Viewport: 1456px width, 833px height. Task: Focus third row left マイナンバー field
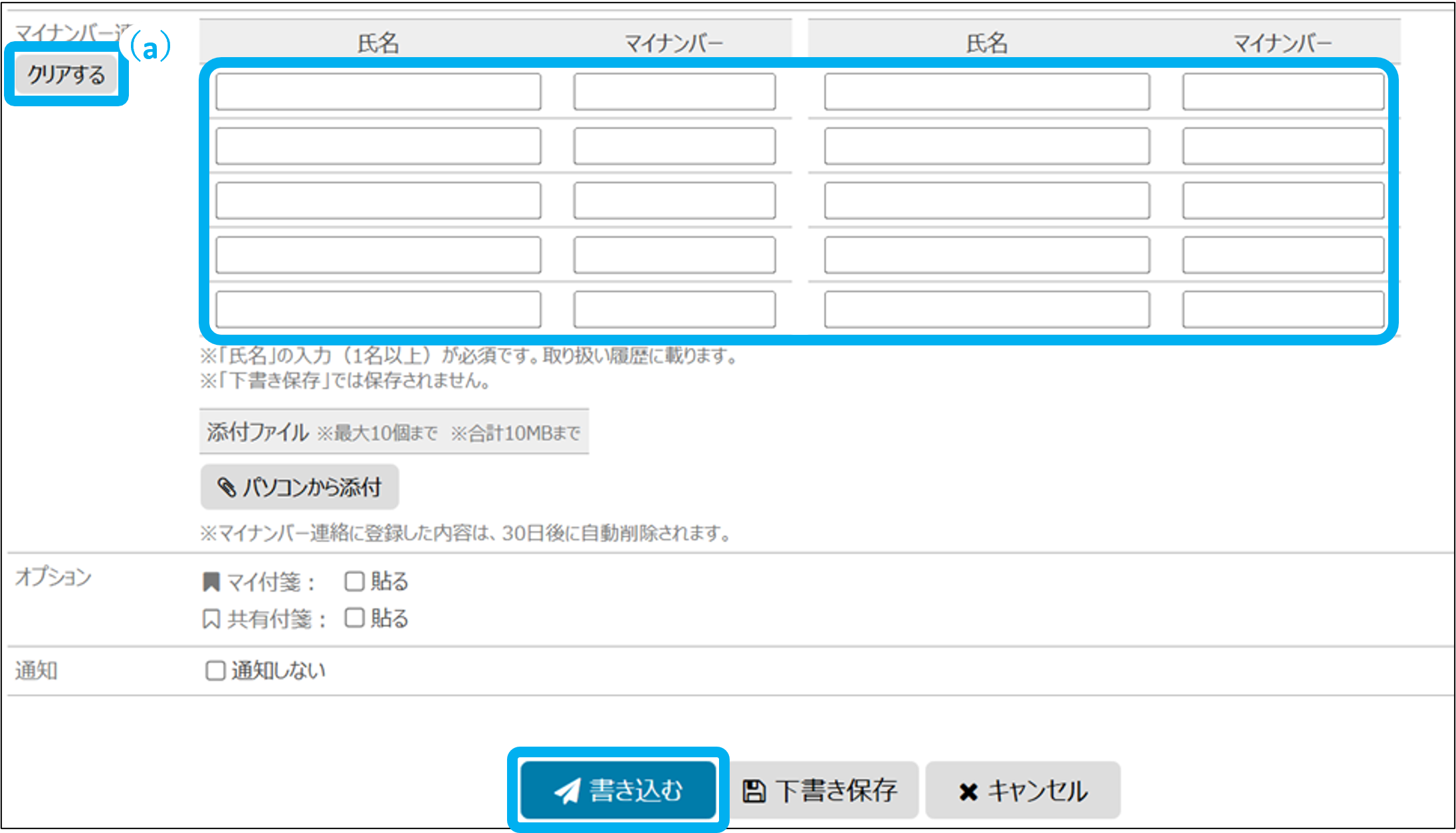pos(675,201)
